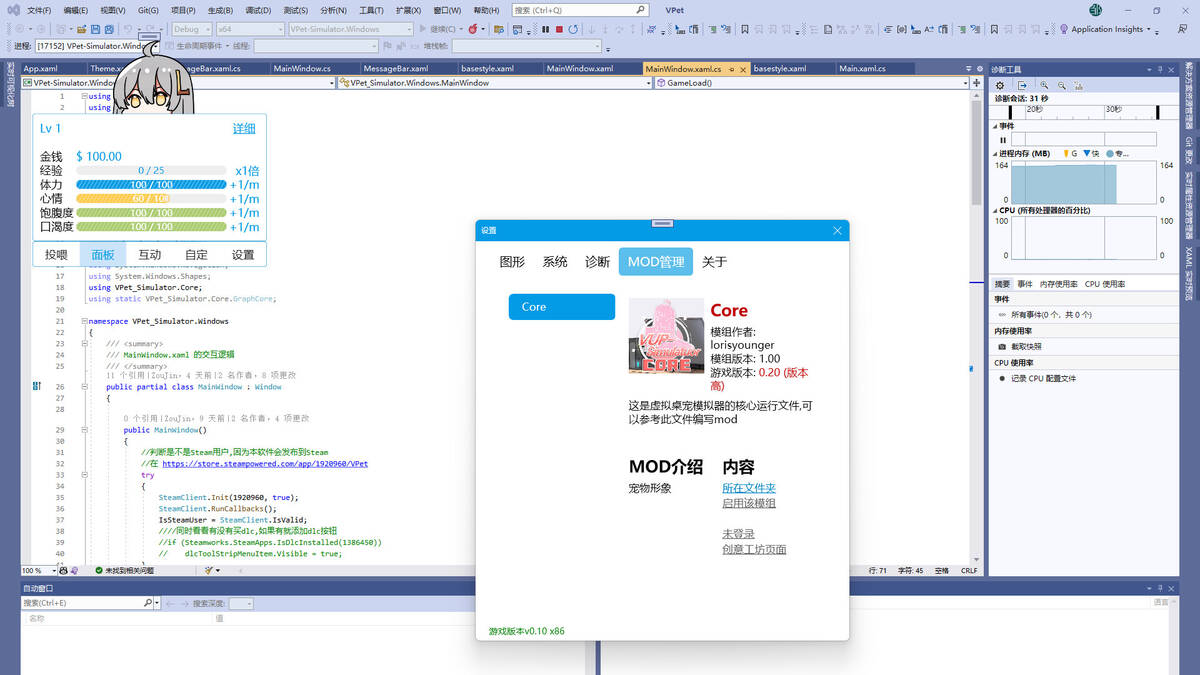
Task: Click the search magnifier in 自动窗口
Action: (x=148, y=603)
